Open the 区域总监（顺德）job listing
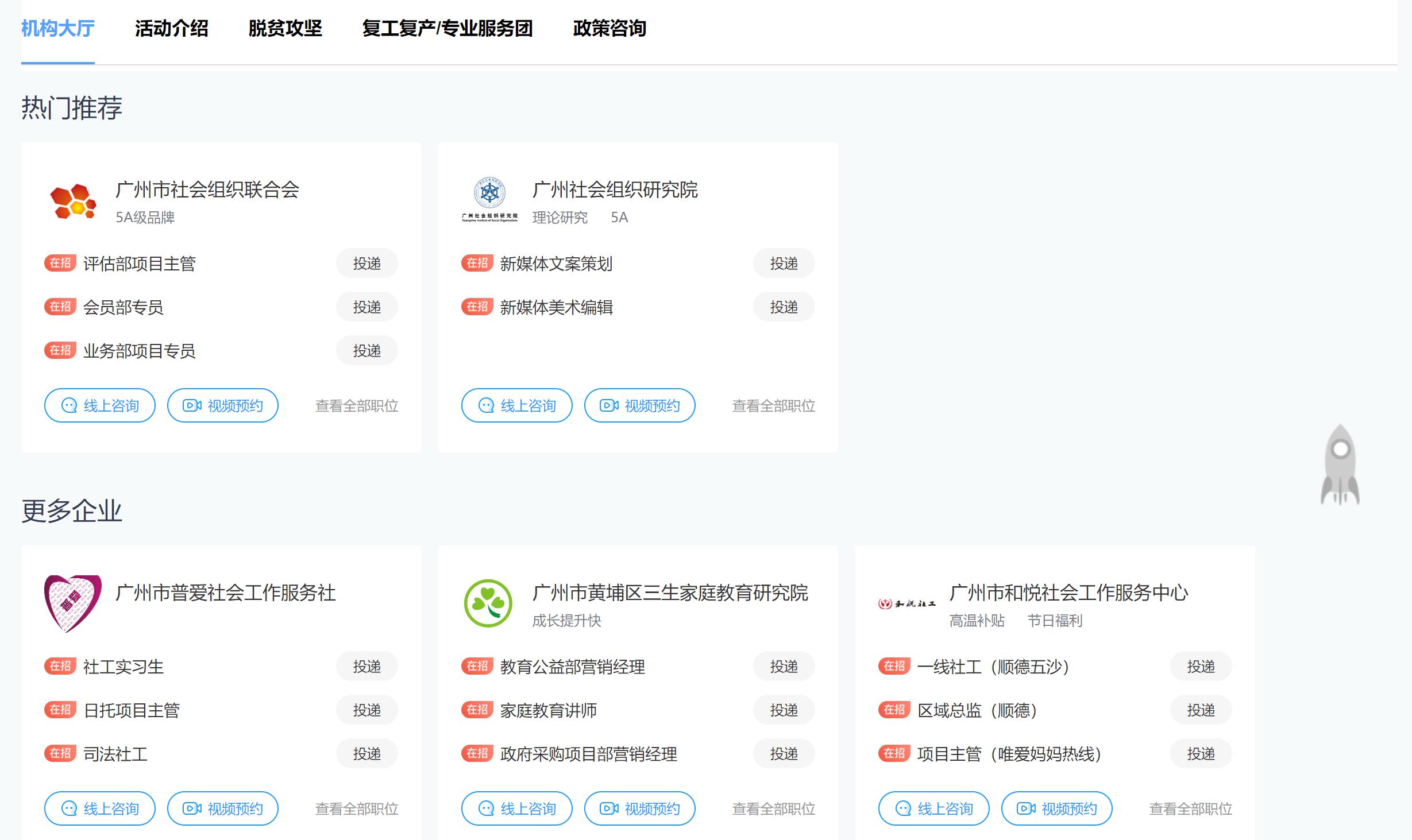The width and height of the screenshot is (1412, 840). point(978,710)
